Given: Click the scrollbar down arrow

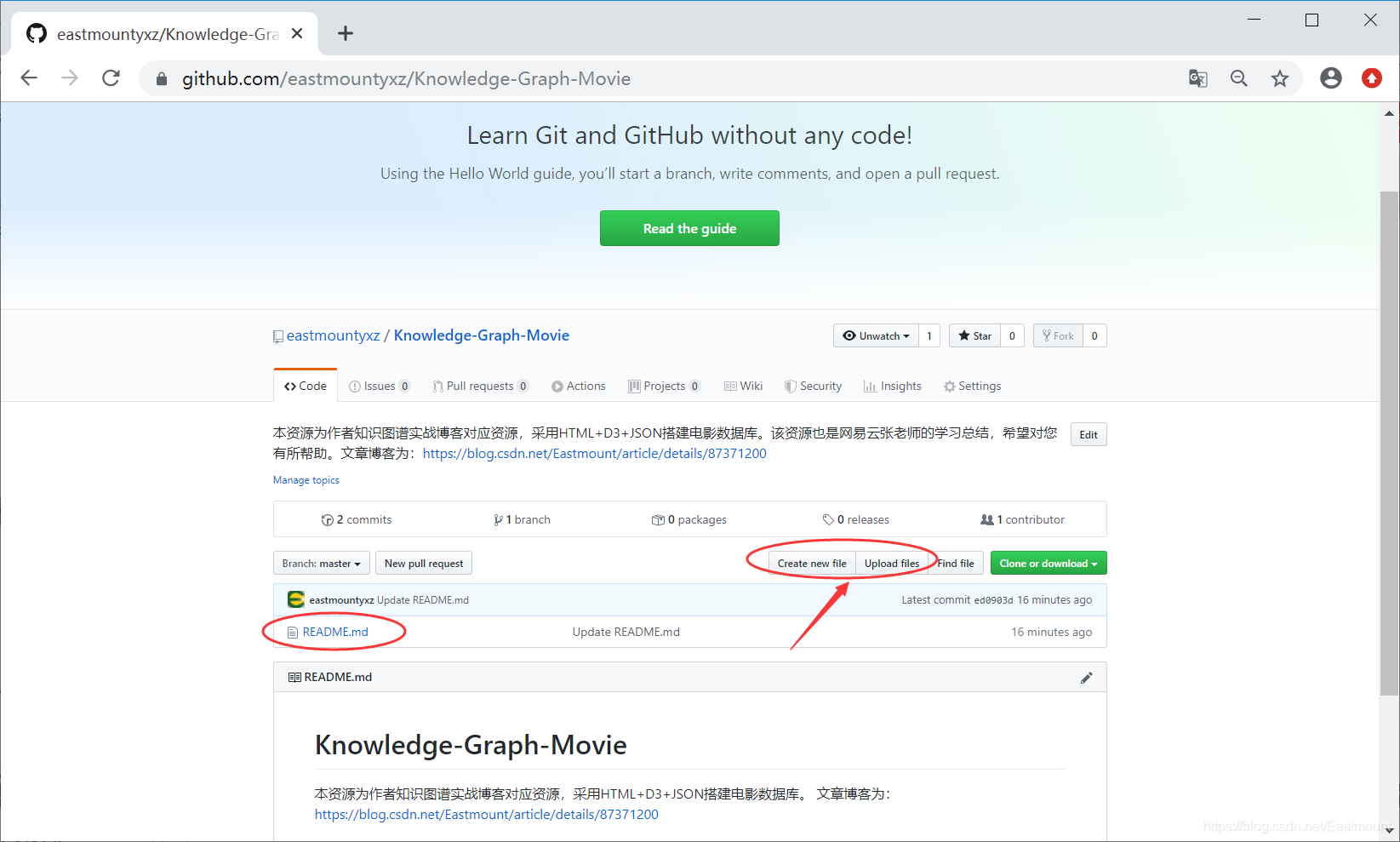Looking at the screenshot, I should tap(1390, 830).
